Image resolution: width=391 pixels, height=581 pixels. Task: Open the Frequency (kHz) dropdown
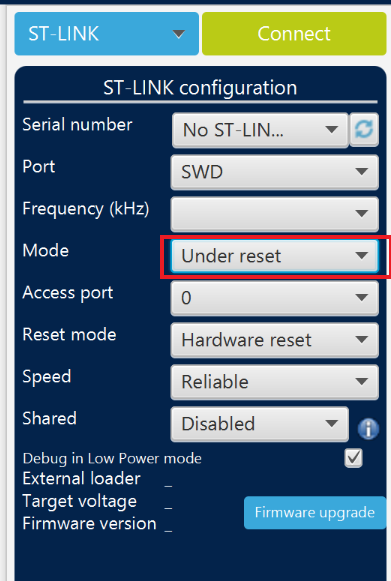pos(275,214)
